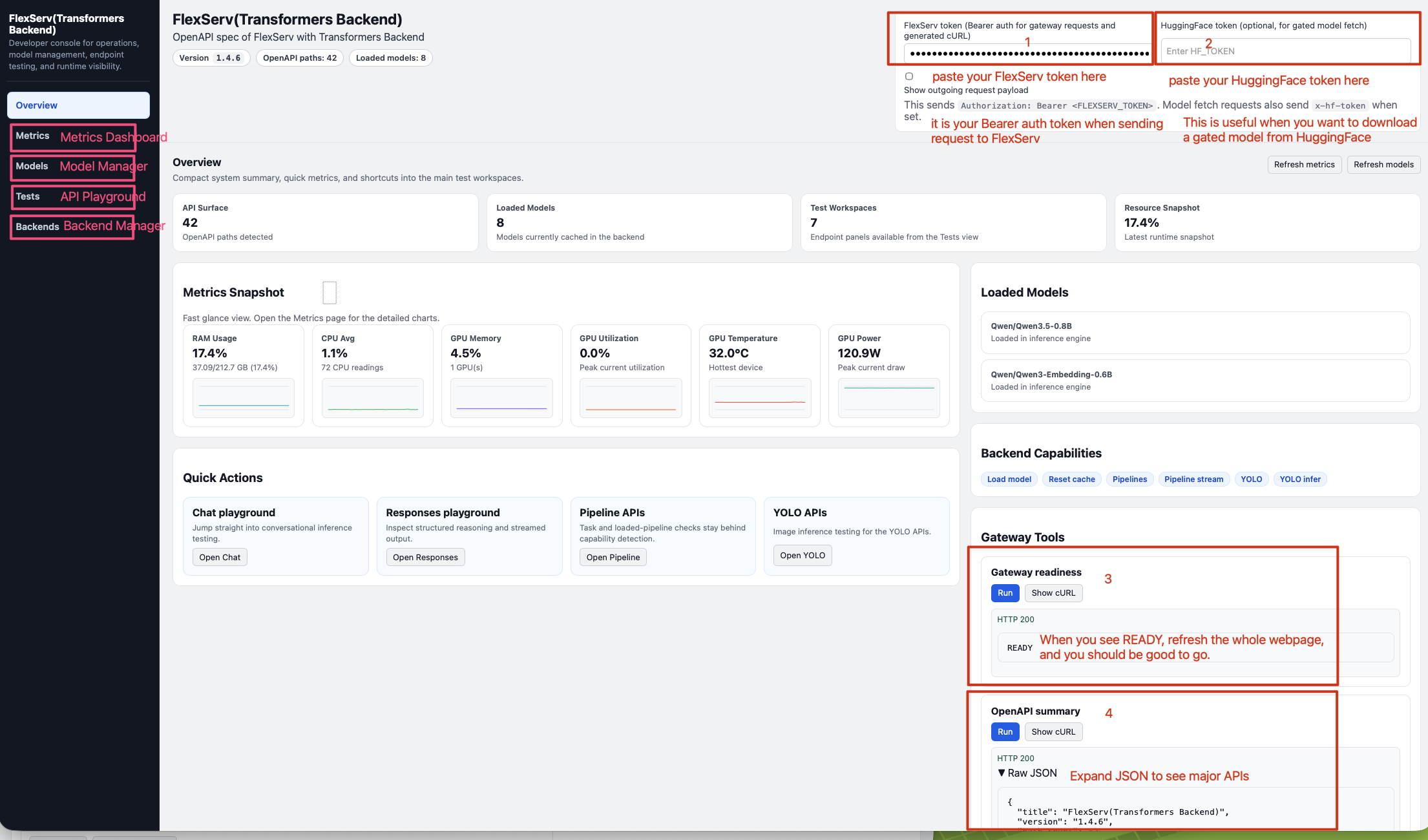Click the YOLO capability tag
The image size is (1428, 840).
[1251, 479]
